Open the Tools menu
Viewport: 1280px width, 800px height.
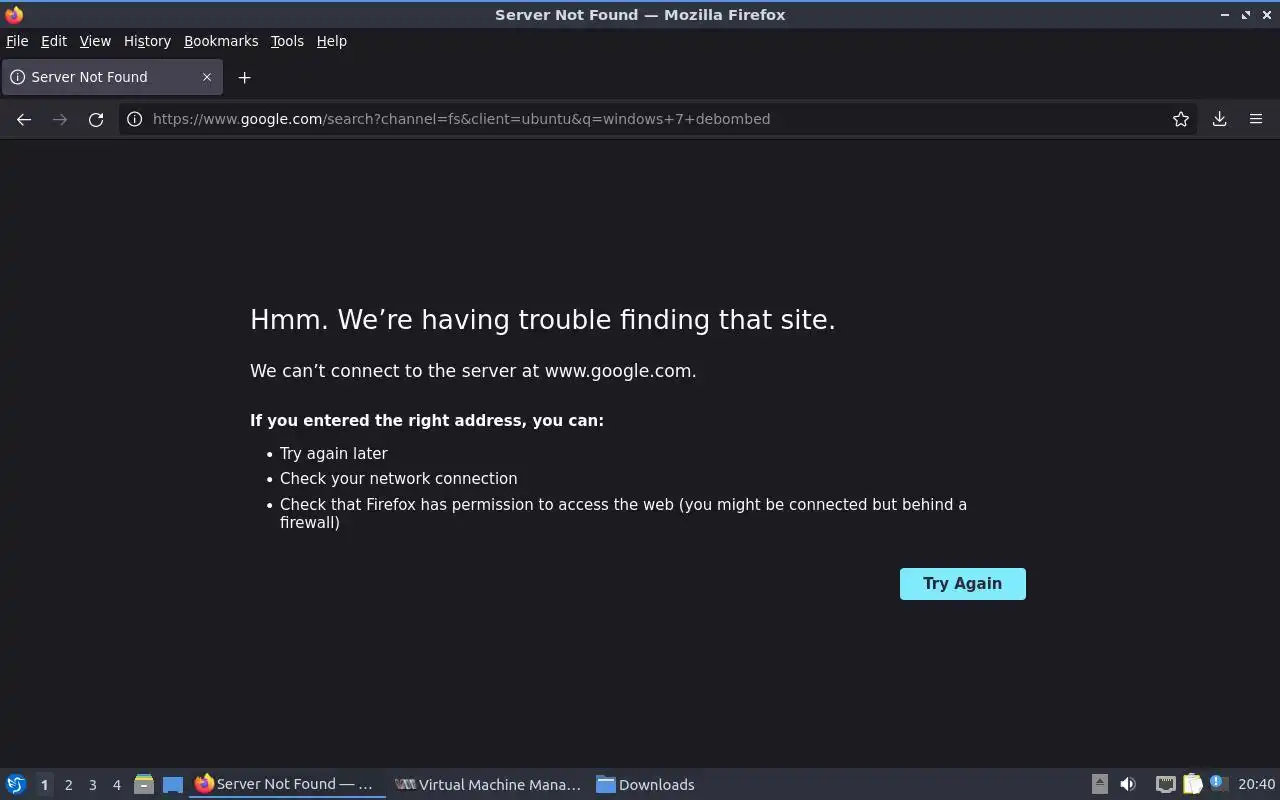click(287, 41)
